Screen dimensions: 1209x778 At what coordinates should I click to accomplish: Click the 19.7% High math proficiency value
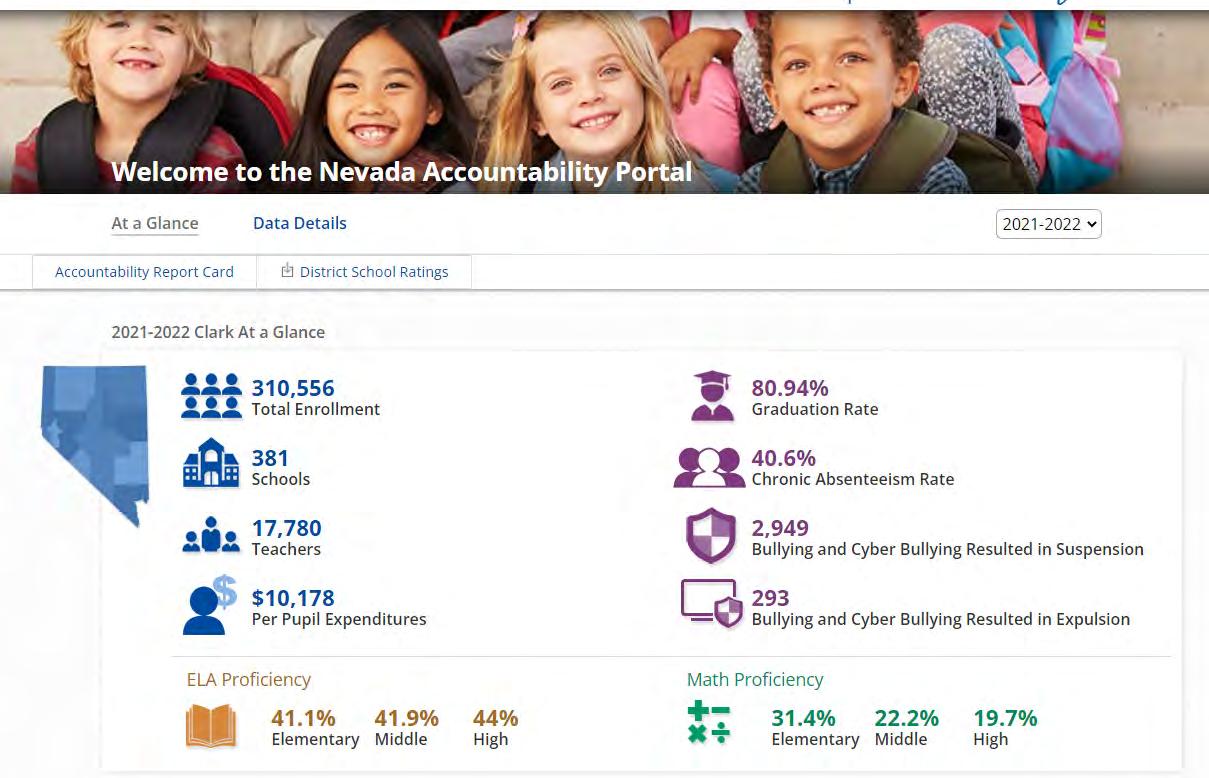[x=1005, y=718]
